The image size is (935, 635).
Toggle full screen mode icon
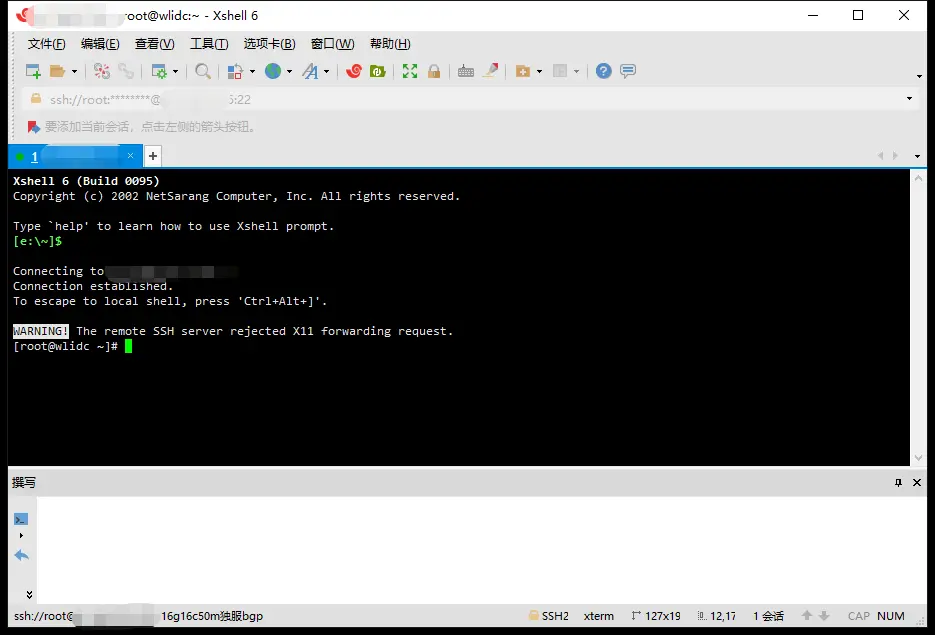click(410, 71)
